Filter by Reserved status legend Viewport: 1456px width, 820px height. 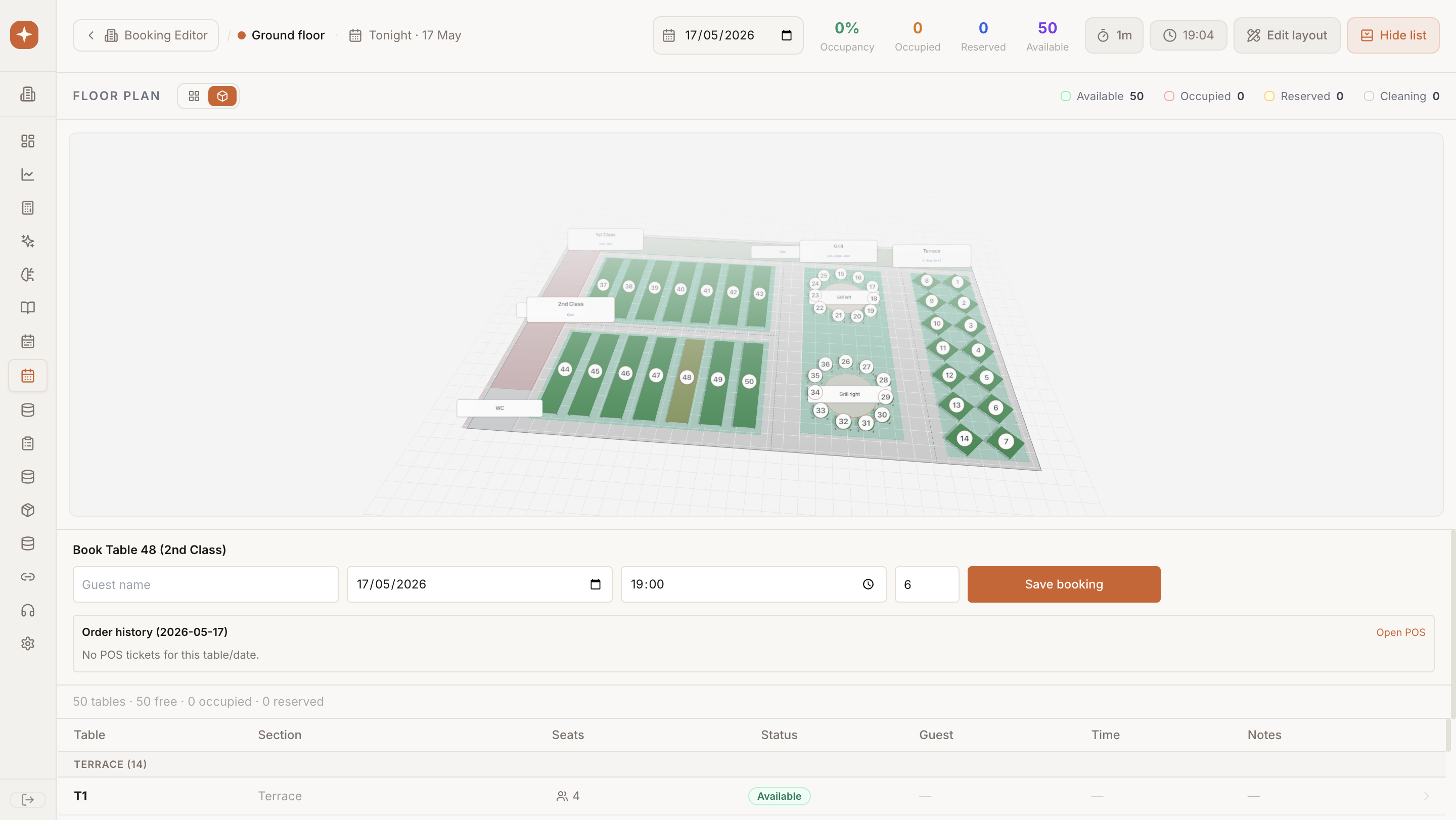[x=1303, y=97]
